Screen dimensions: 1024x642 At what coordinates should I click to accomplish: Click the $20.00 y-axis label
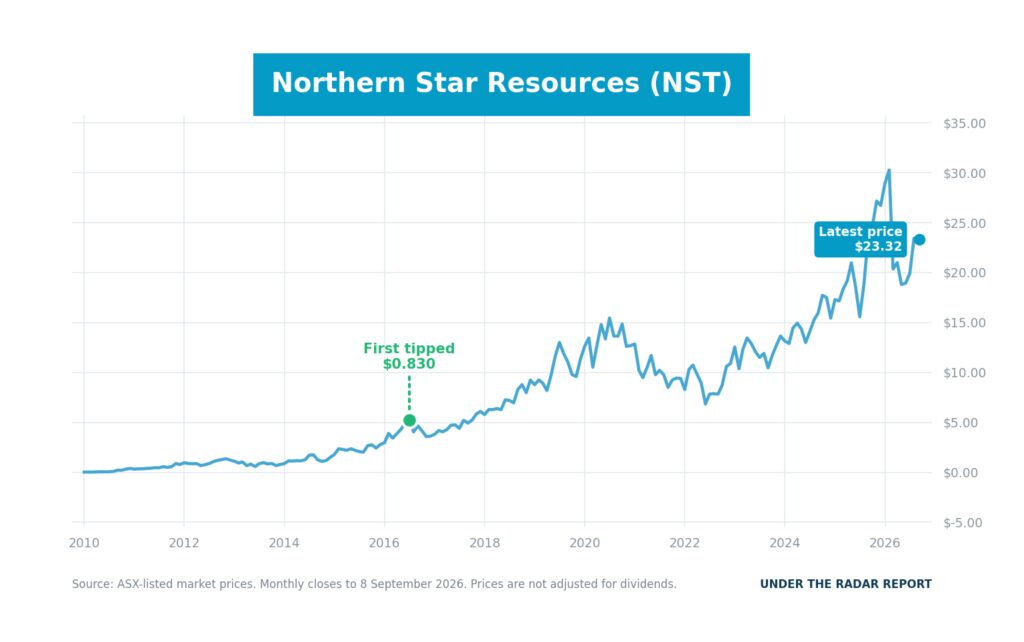coord(965,273)
